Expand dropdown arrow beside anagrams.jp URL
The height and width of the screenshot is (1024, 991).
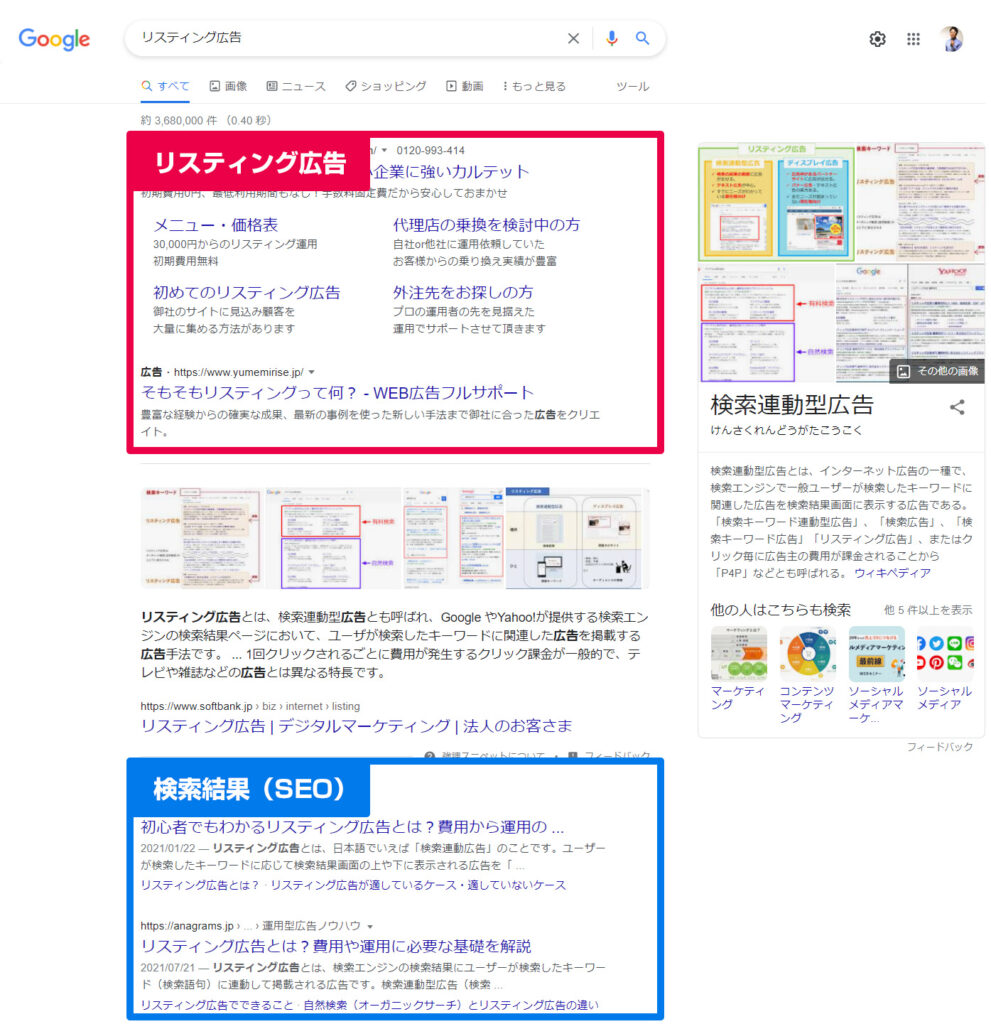pos(370,927)
